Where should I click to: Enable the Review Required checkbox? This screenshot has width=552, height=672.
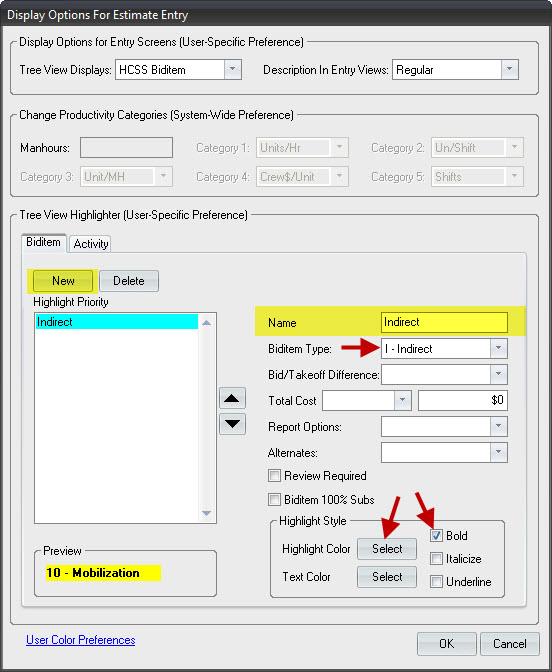tap(274, 476)
